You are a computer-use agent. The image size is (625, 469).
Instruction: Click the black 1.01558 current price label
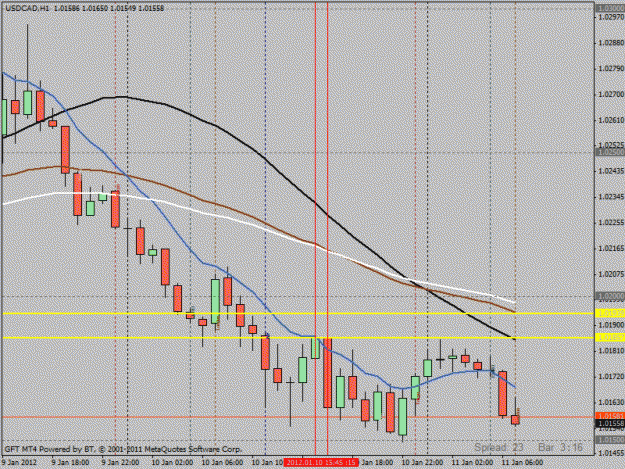(610, 424)
